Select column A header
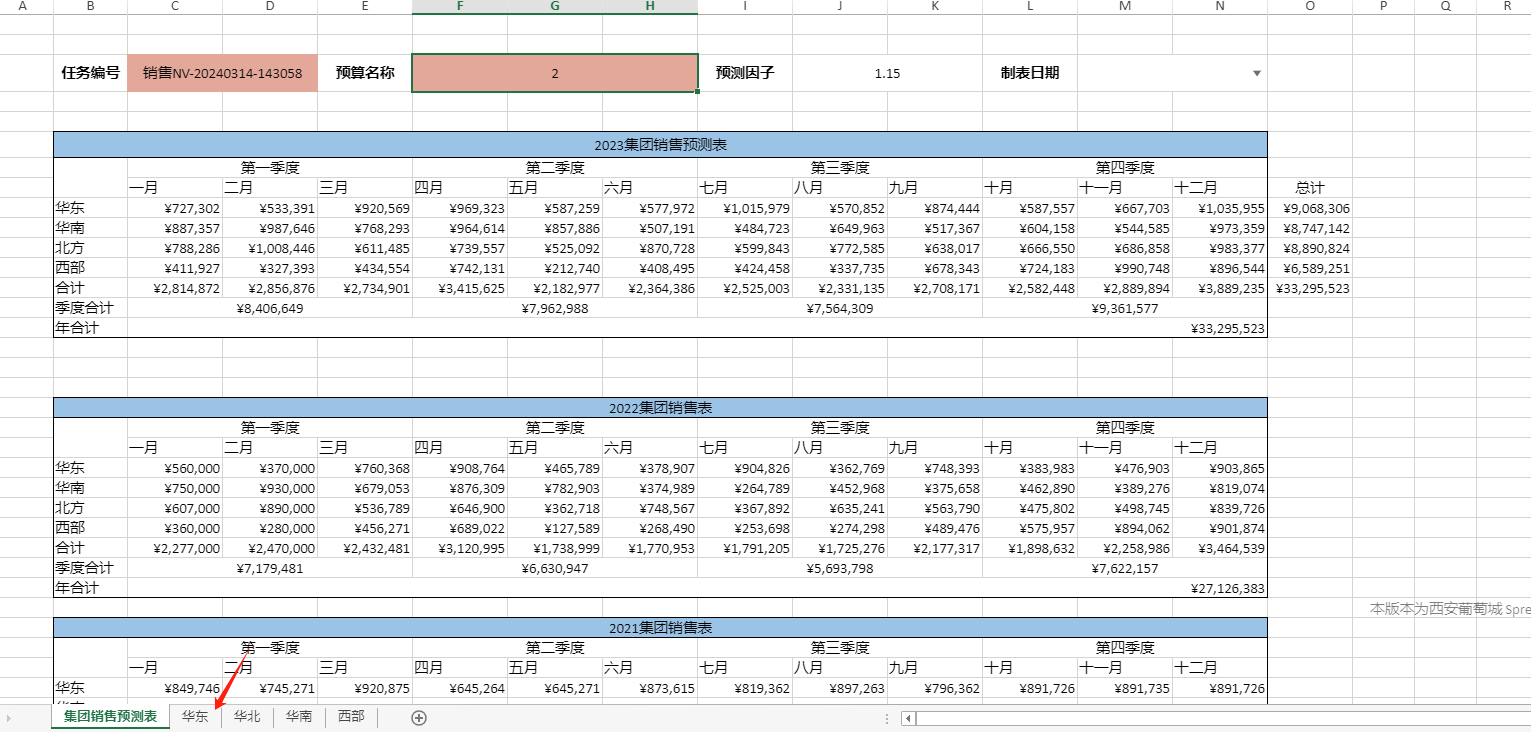1531x746 pixels. tap(23, 7)
